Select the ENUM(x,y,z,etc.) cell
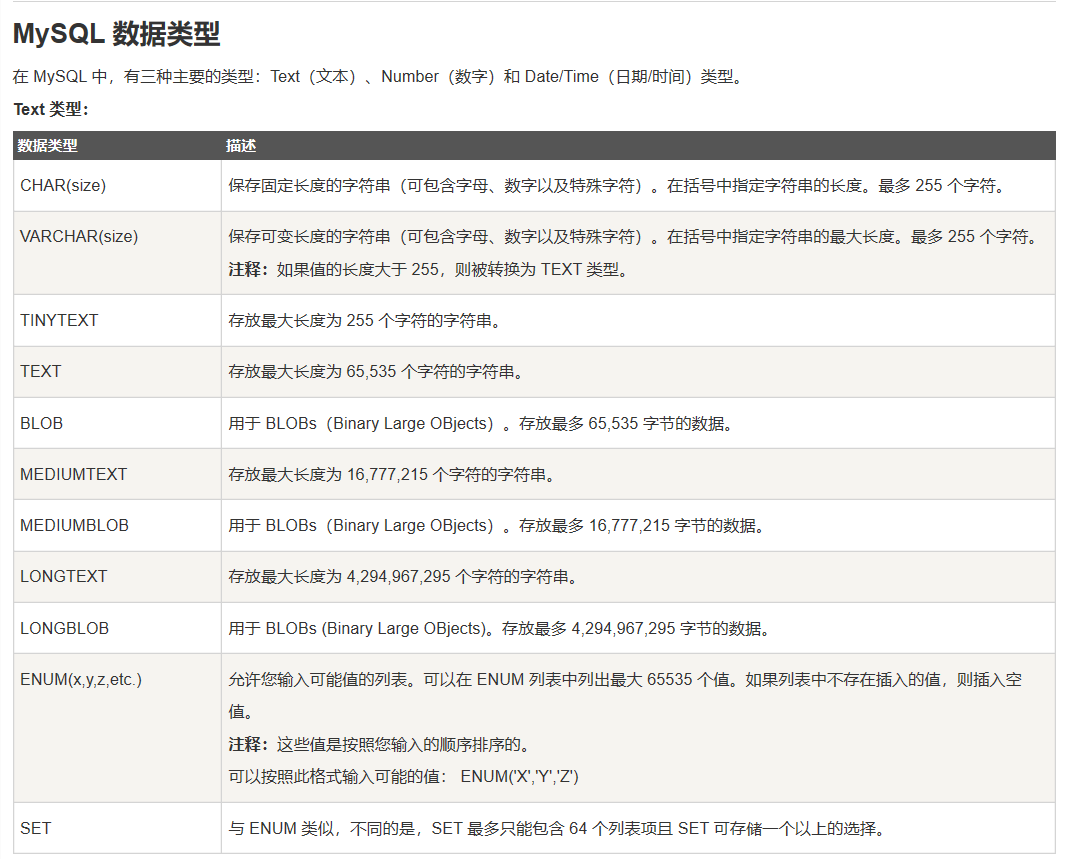The height and width of the screenshot is (859, 1066). [x=117, y=728]
